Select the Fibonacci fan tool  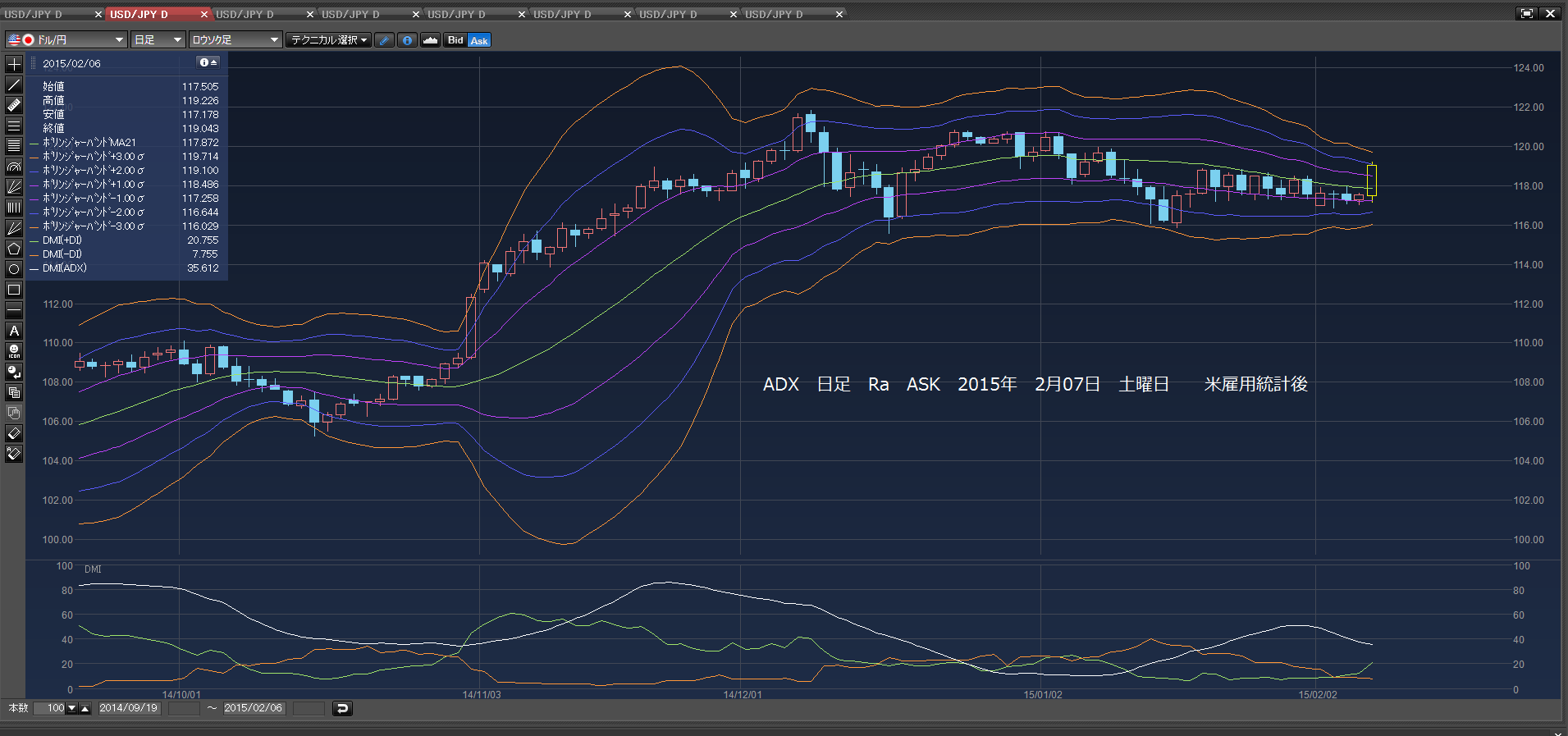14,187
